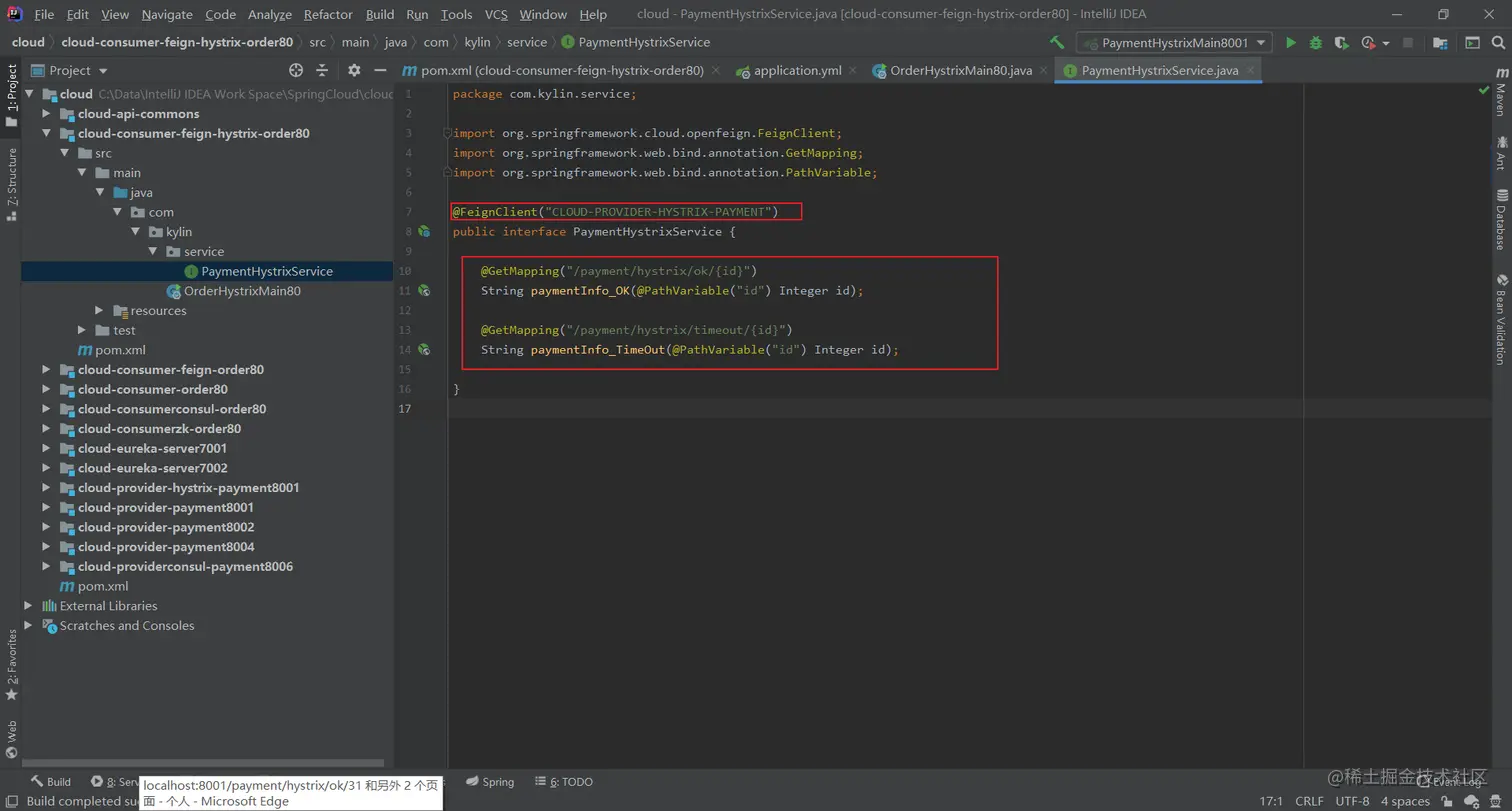Open Project panel settings gear
Image resolution: width=1512 pixels, height=811 pixels.
tap(354, 70)
